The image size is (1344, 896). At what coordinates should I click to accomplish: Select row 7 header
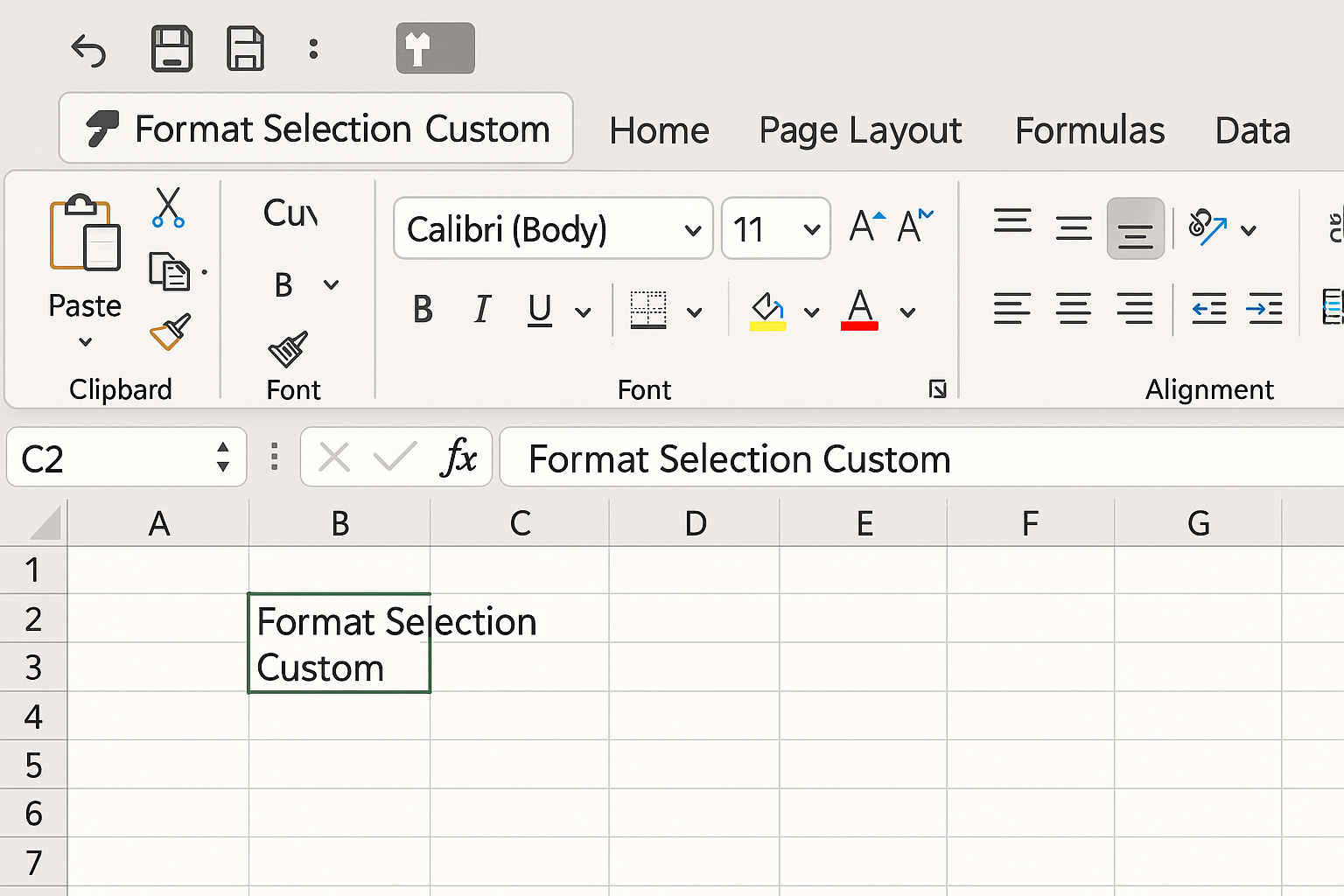(x=33, y=863)
